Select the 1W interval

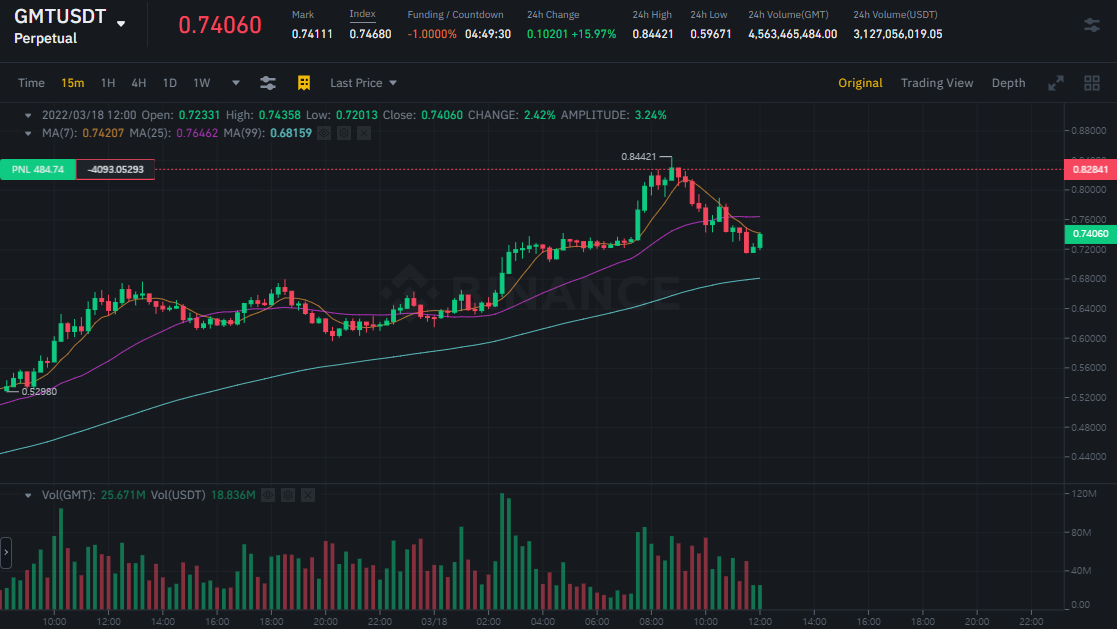(x=202, y=83)
